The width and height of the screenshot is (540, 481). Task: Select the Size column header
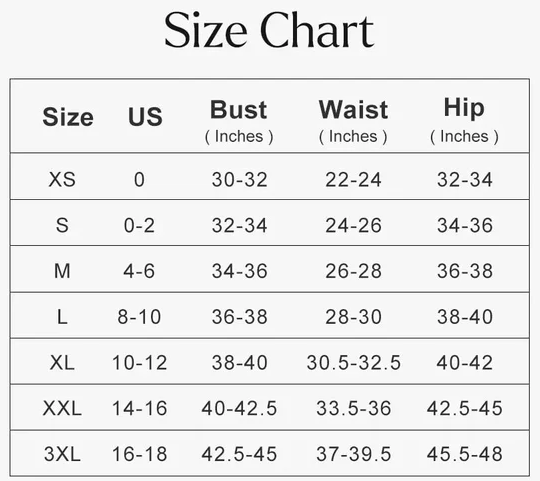pos(68,117)
